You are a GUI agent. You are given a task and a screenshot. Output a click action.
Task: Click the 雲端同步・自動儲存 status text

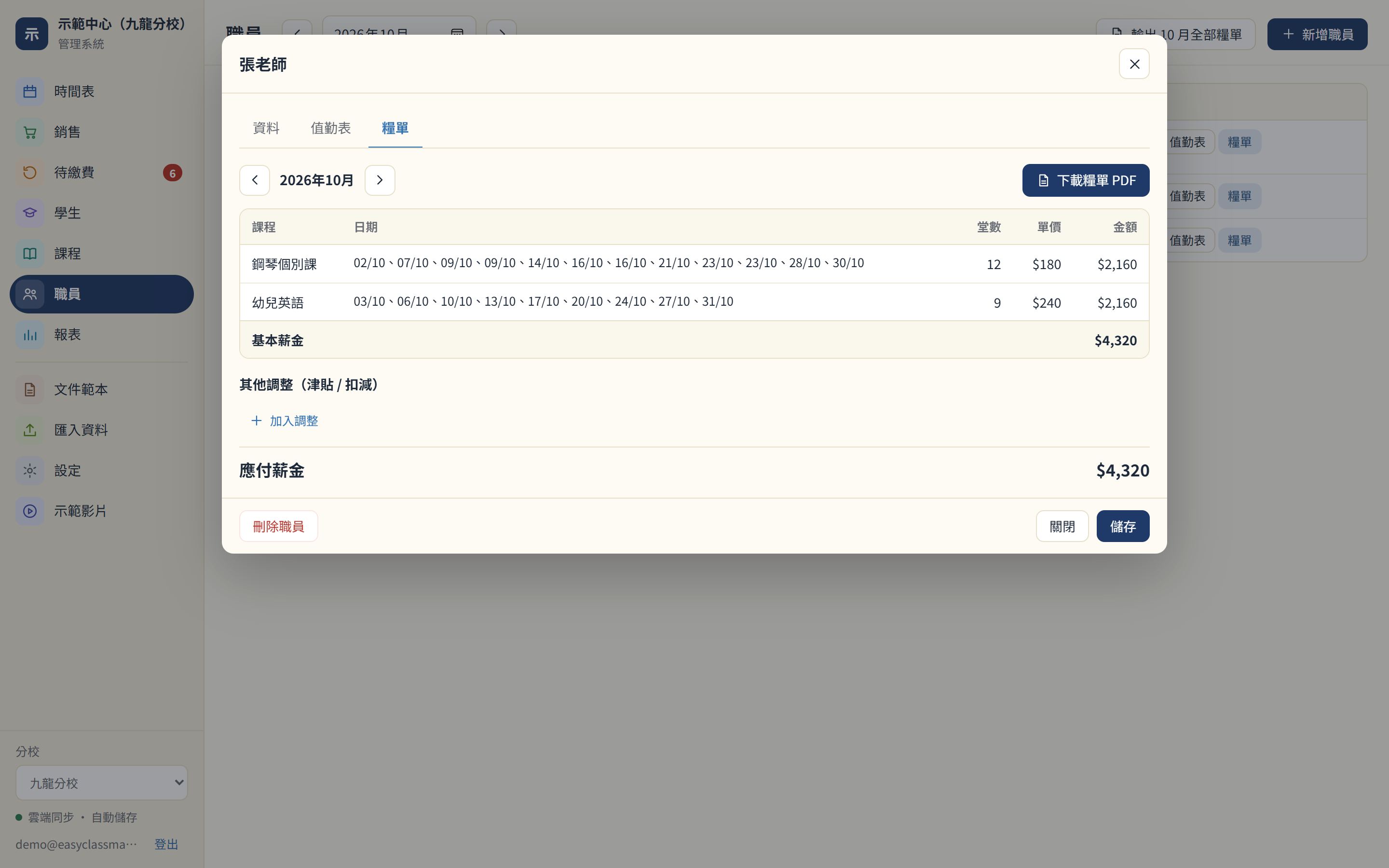tap(82, 817)
